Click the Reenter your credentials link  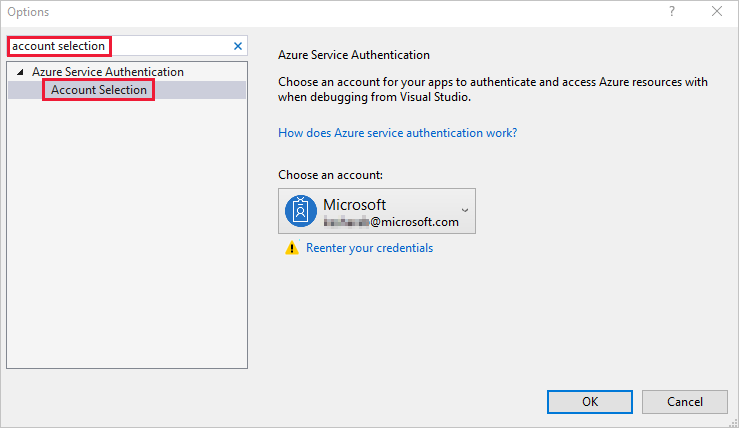[369, 248]
